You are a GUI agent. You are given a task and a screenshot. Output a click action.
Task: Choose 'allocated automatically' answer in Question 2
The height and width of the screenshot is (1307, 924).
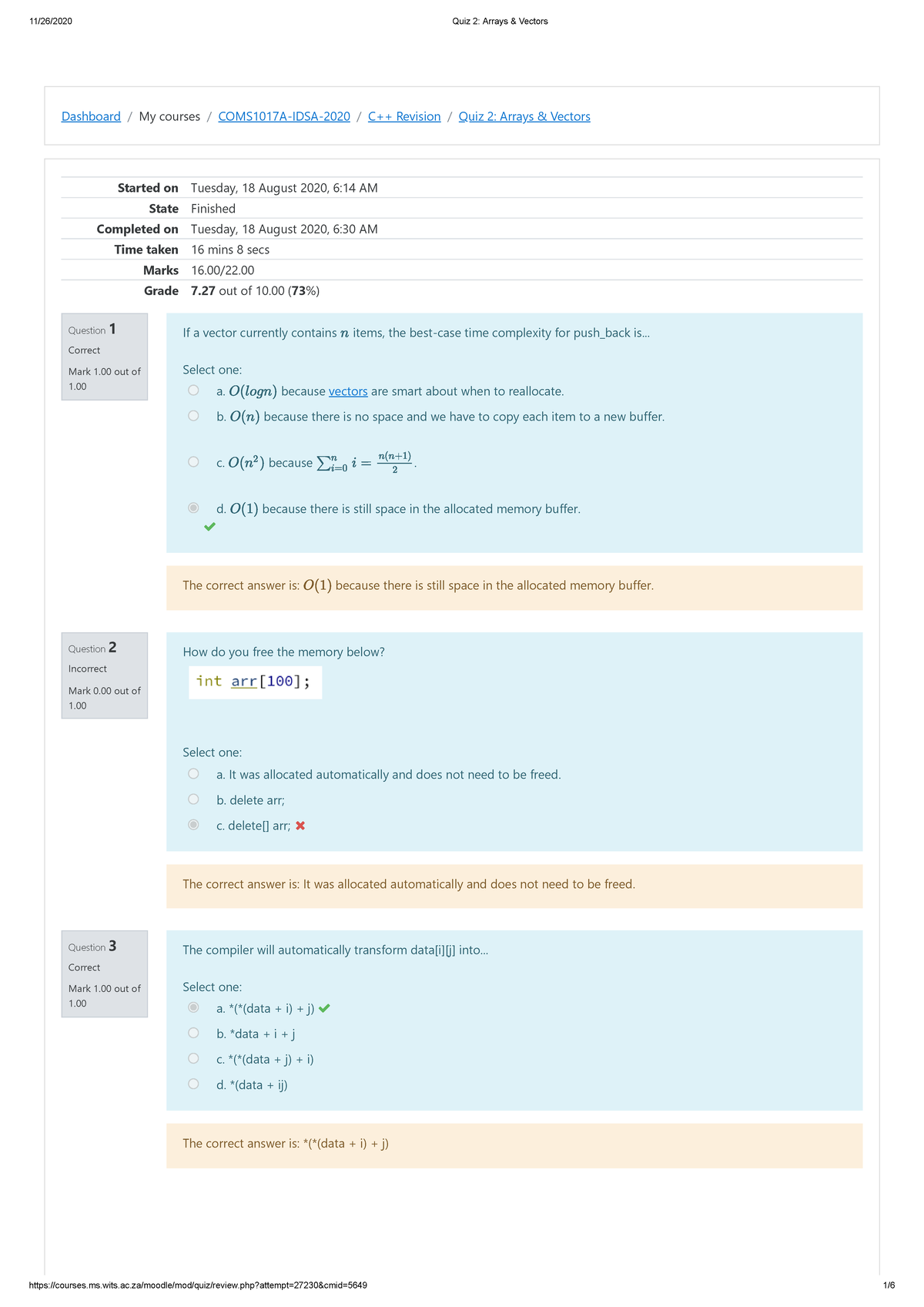point(193,774)
